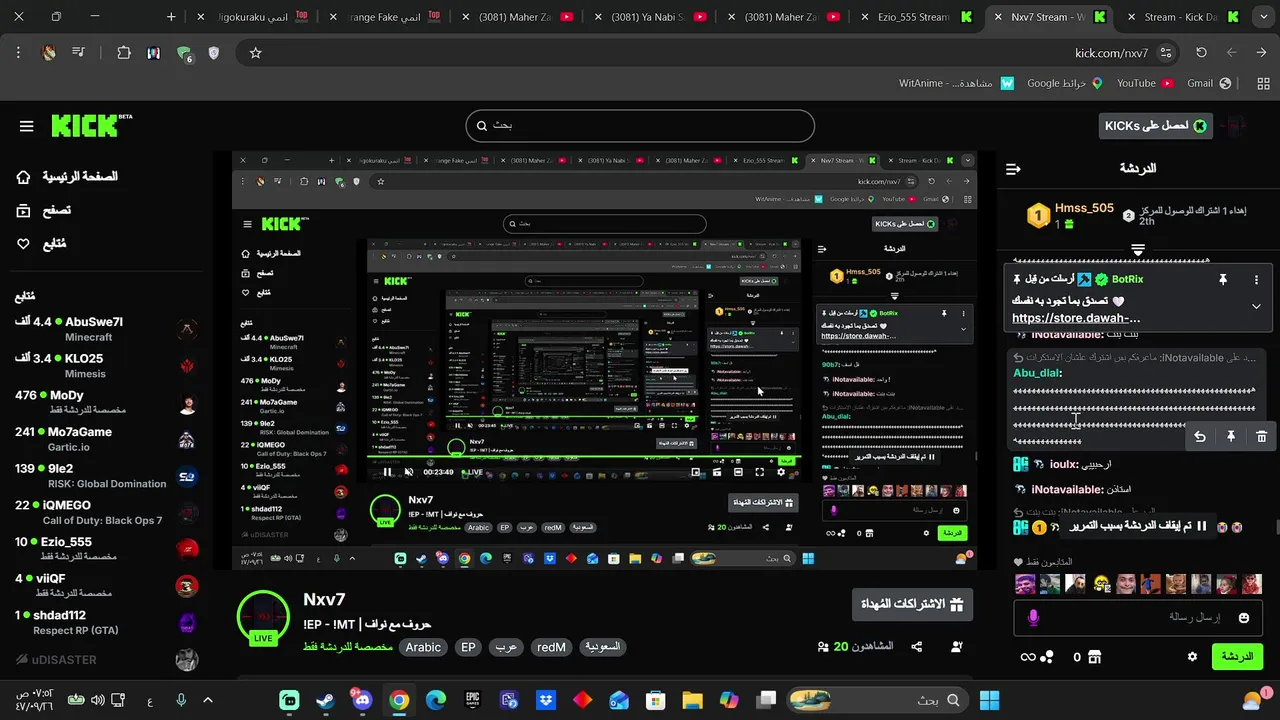
Task: Open the Kick shop icon below chat
Action: (1094, 657)
